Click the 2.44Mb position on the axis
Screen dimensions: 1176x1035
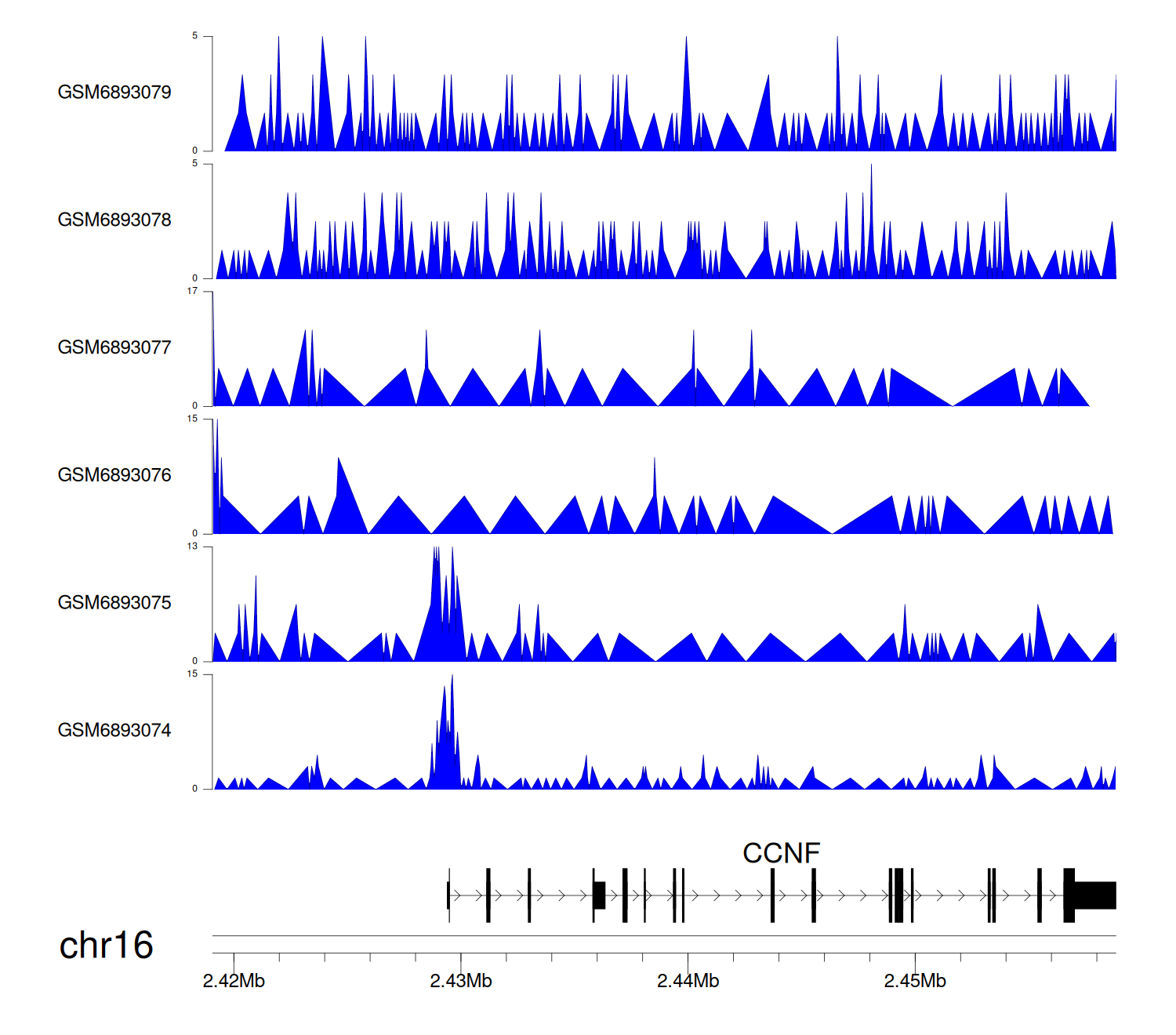[x=688, y=982]
